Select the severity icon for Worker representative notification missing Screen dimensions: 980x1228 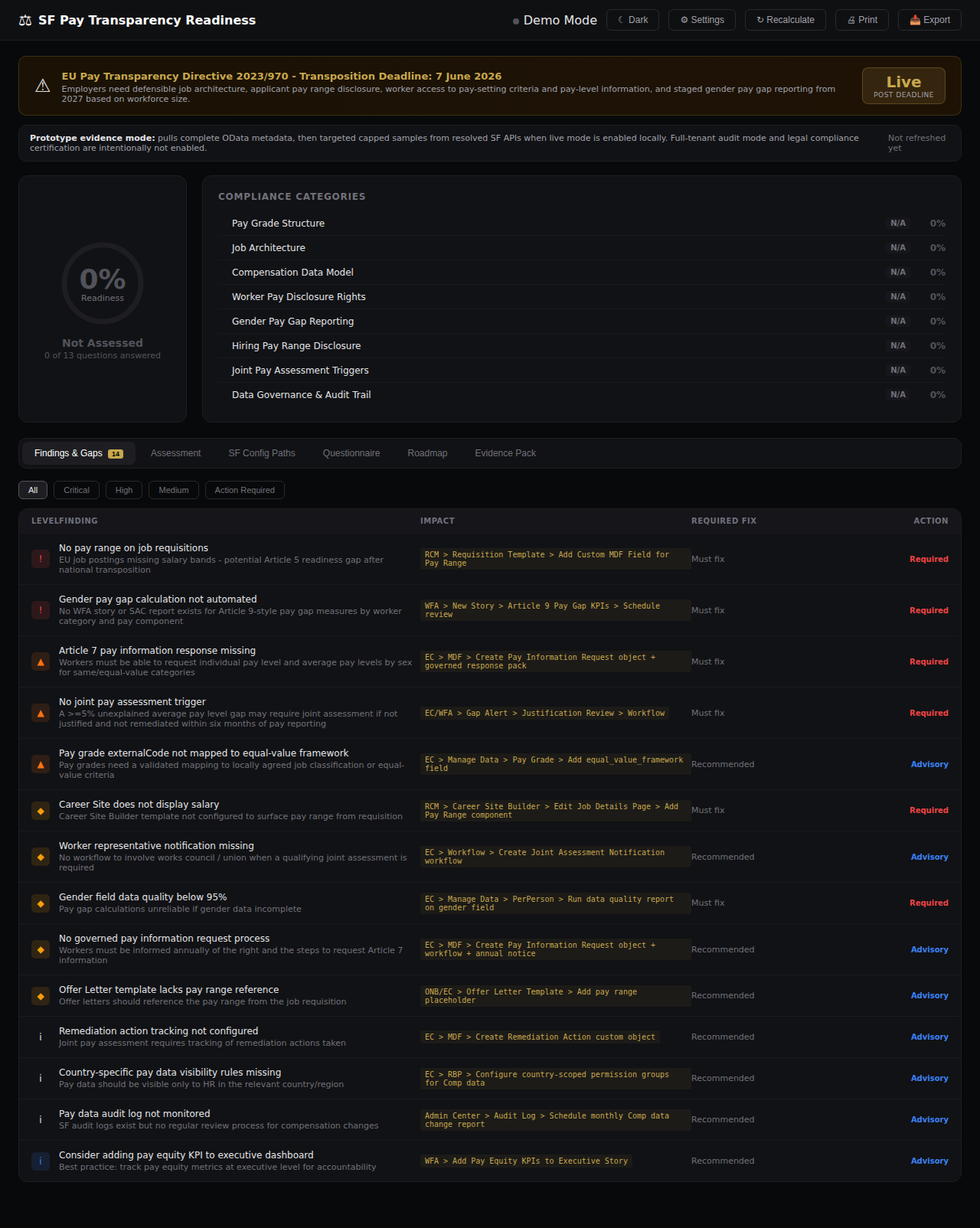41,857
